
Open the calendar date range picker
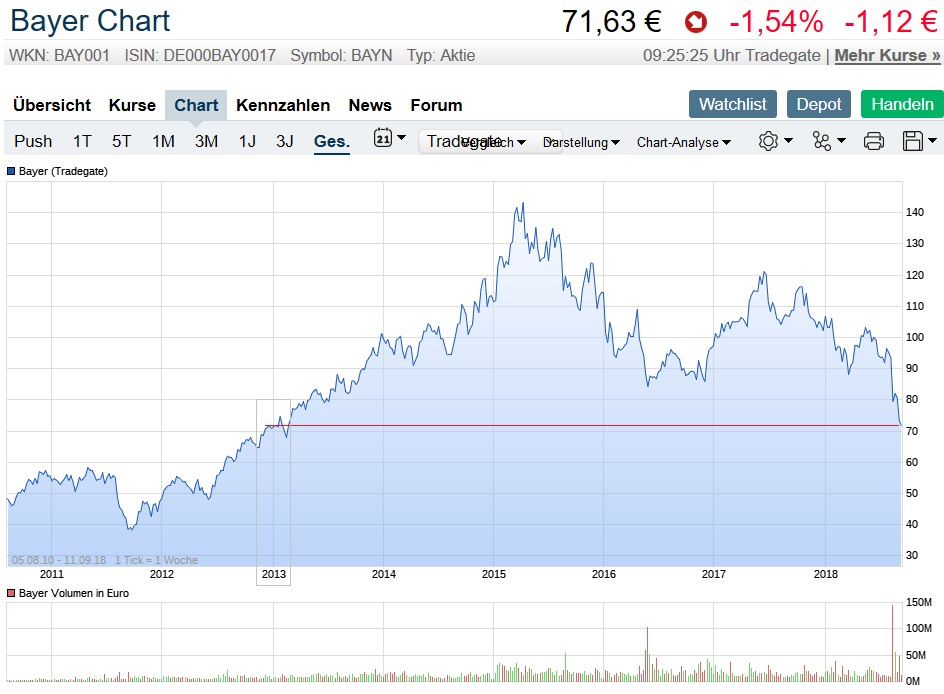point(388,140)
